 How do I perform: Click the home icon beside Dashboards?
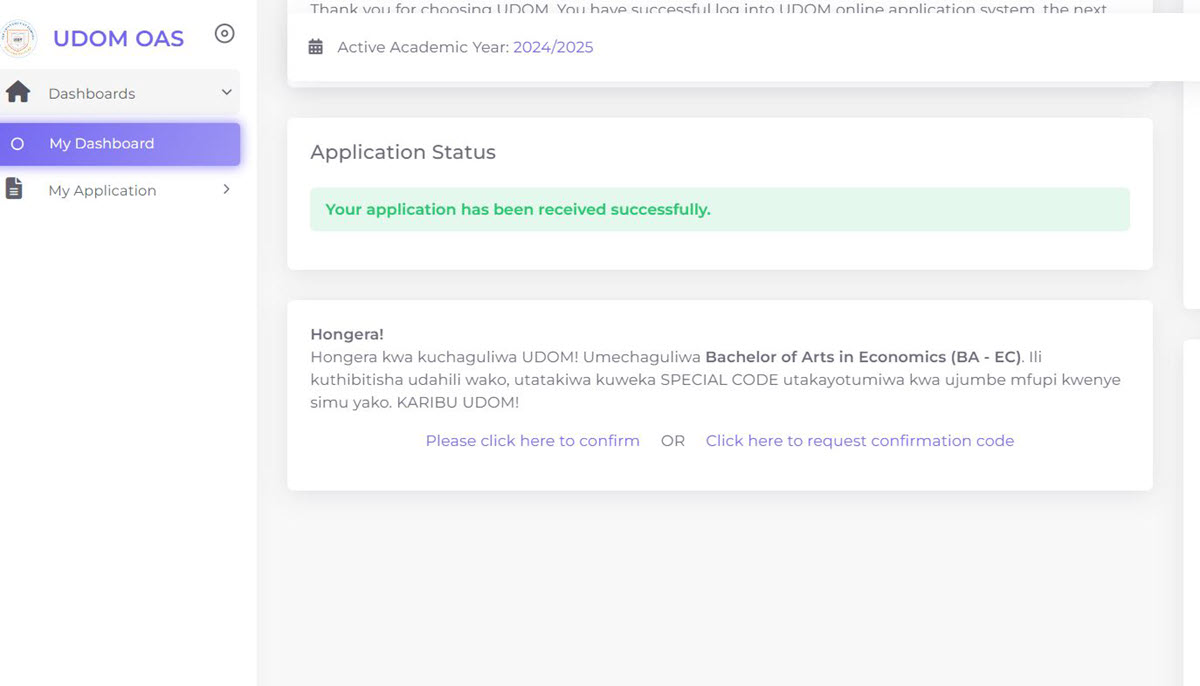coord(18,93)
